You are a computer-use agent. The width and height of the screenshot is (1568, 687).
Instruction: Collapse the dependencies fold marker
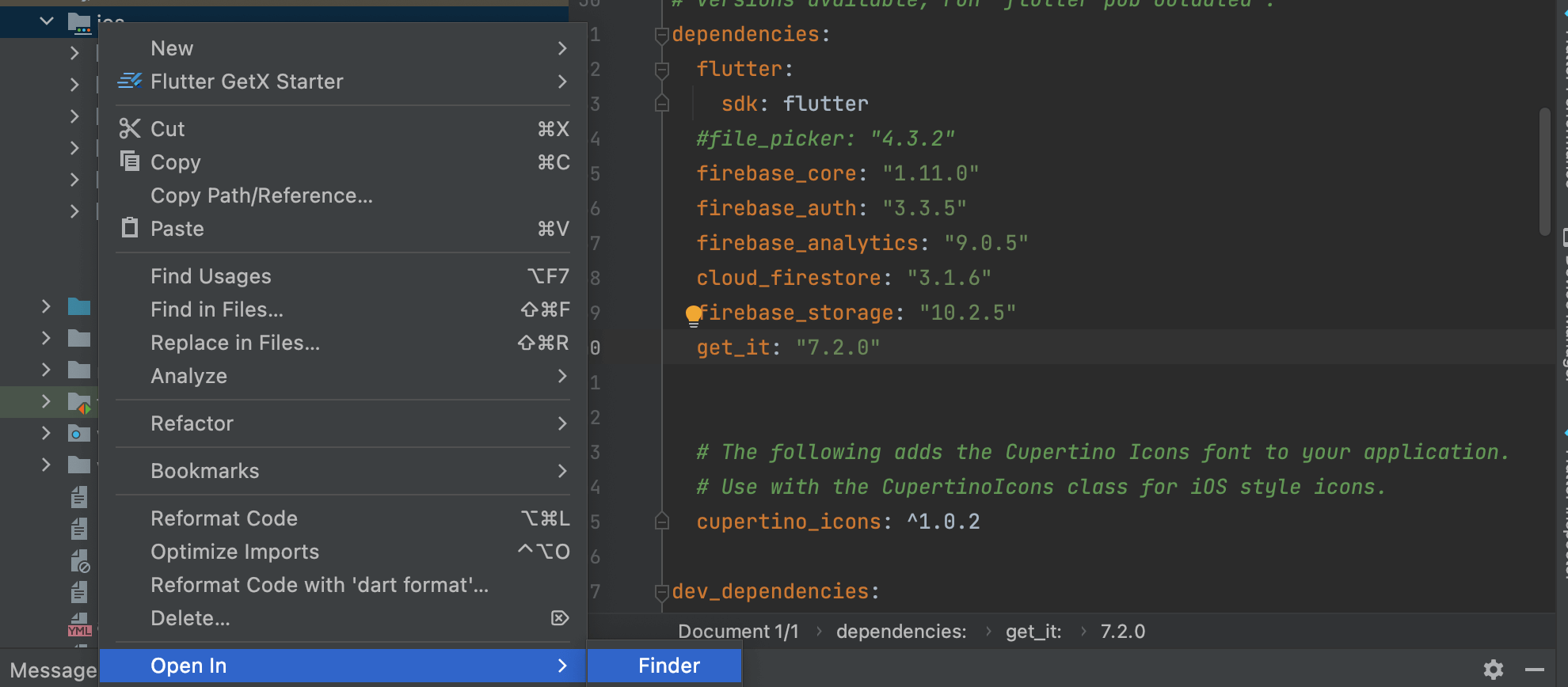[662, 35]
